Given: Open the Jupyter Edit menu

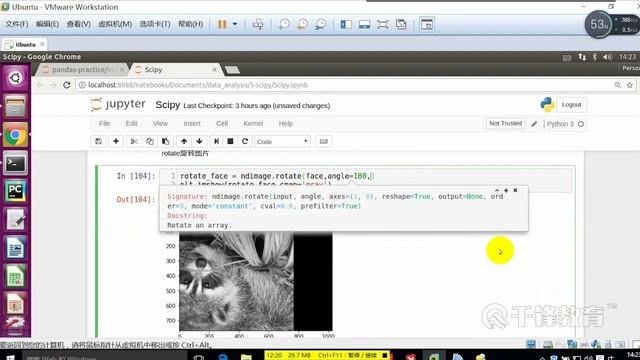Looking at the screenshot, I should 131,123.
